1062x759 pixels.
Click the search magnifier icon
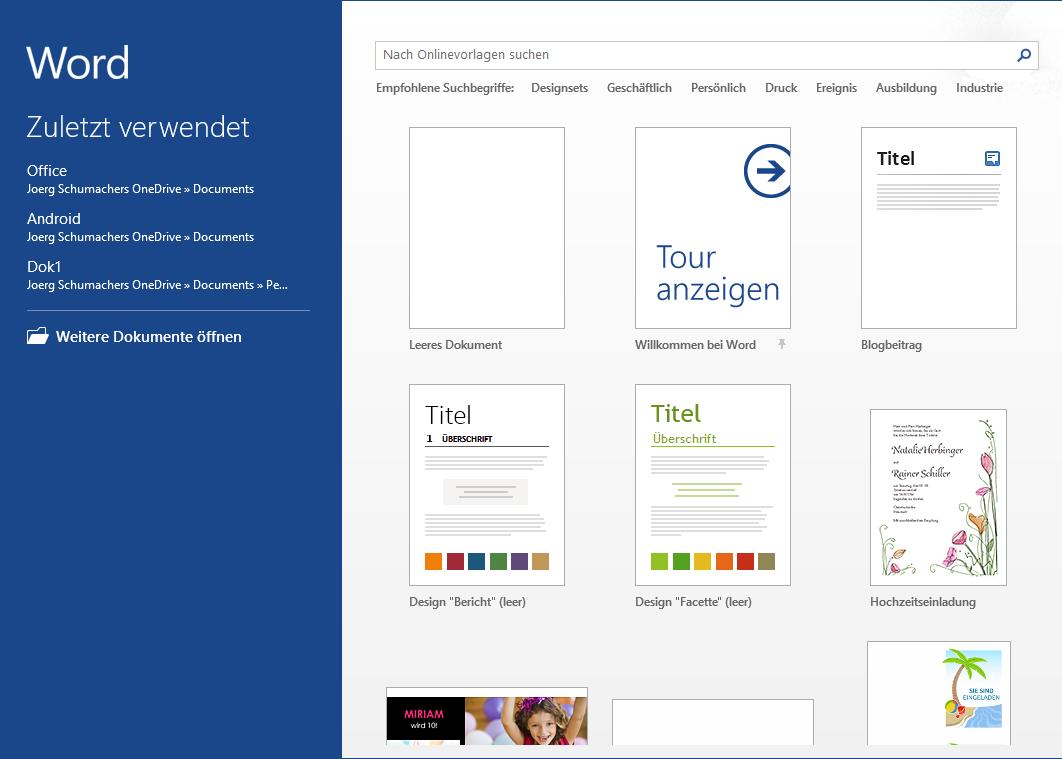(1024, 55)
